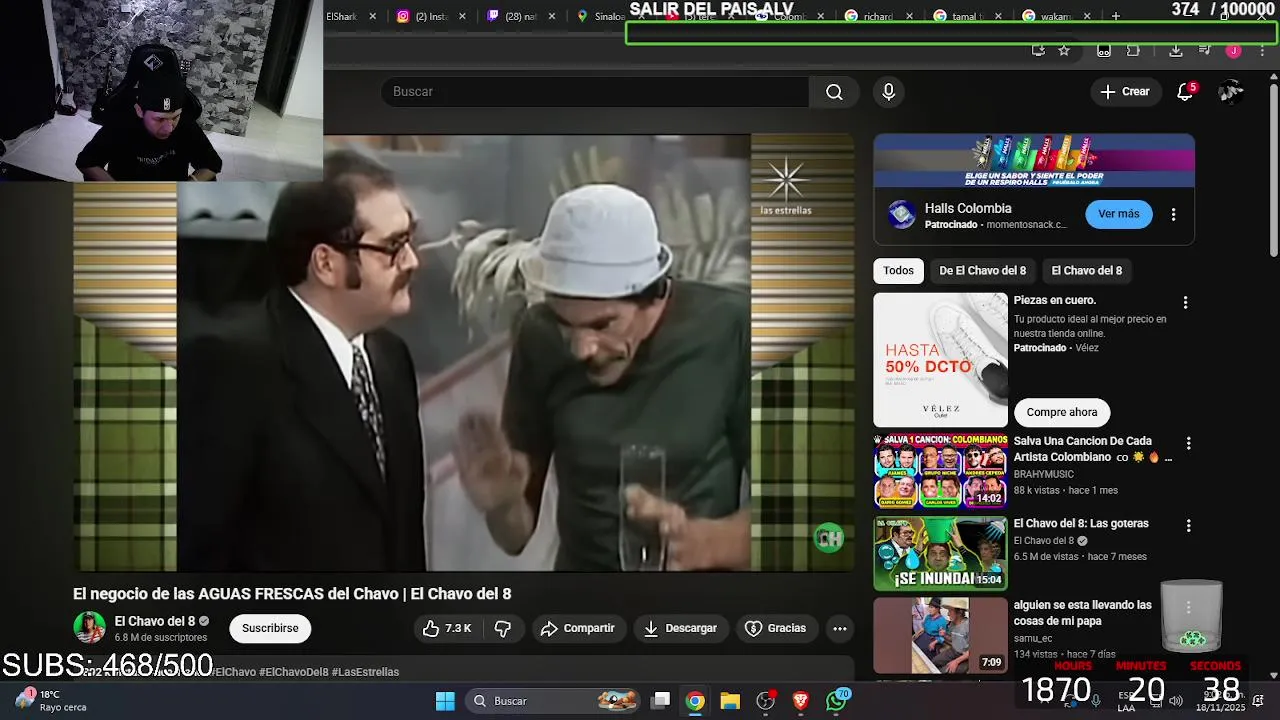The width and height of the screenshot is (1280, 720).
Task: Open 'Salva Una Cancion' video thumbnail
Action: [940, 471]
